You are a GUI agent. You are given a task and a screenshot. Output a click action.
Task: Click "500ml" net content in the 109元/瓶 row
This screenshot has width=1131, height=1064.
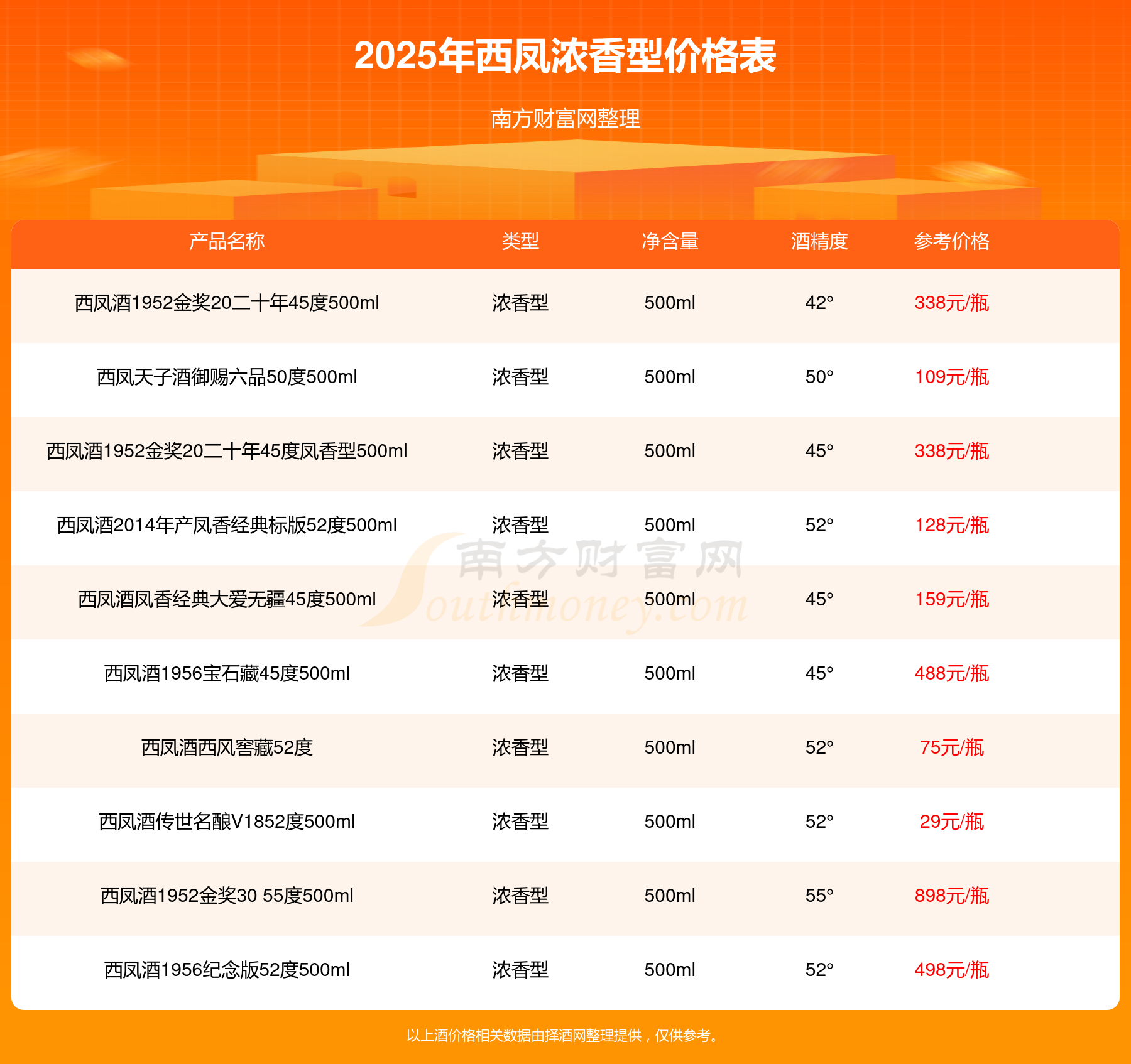click(670, 377)
